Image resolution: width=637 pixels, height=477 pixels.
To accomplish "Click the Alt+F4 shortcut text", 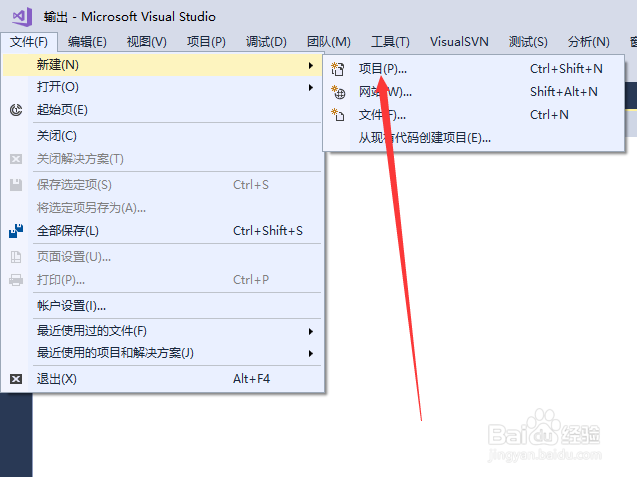I will pos(251,379).
